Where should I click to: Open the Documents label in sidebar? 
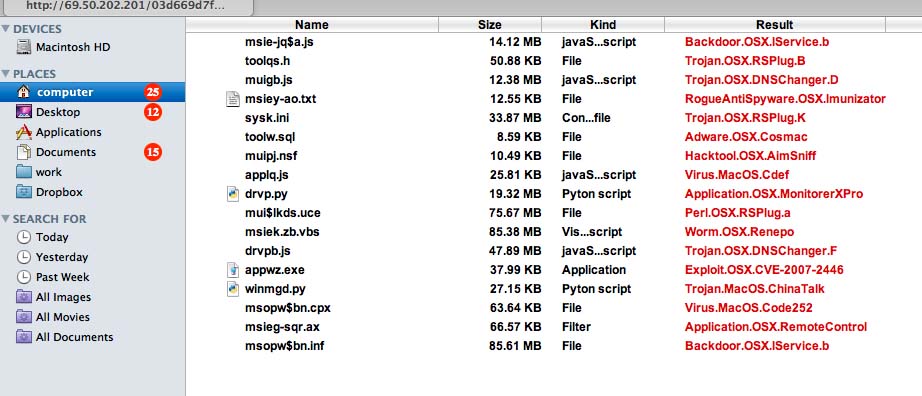pyautogui.click(x=66, y=152)
